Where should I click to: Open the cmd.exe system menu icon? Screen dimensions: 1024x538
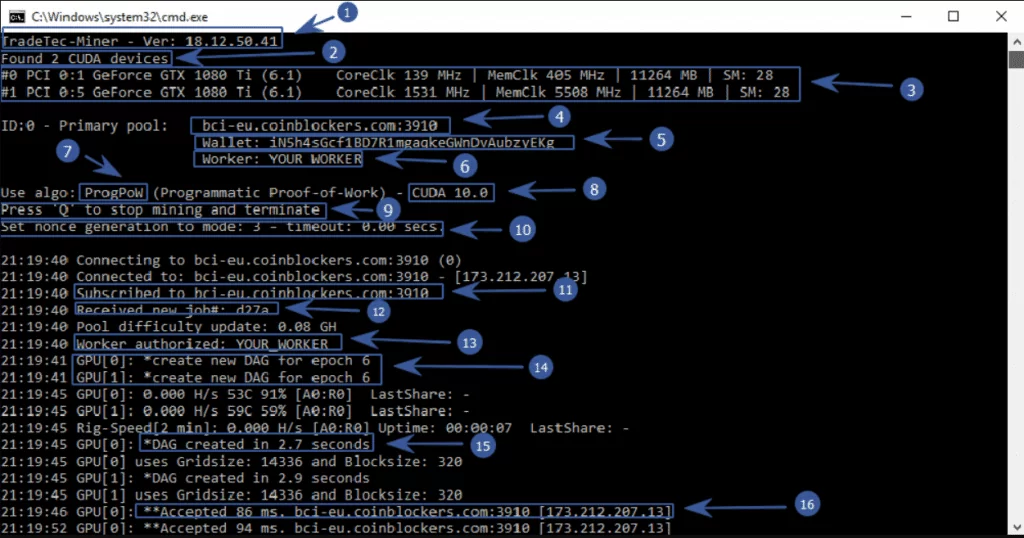point(16,16)
